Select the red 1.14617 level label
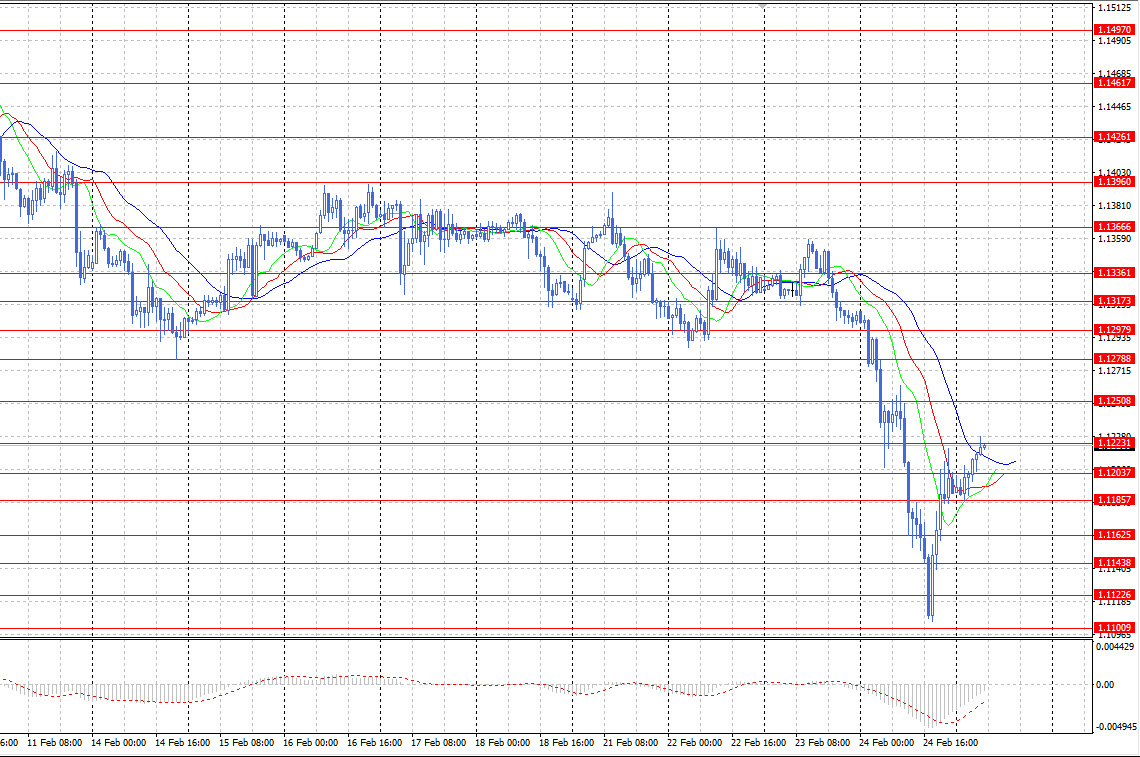 [1115, 83]
